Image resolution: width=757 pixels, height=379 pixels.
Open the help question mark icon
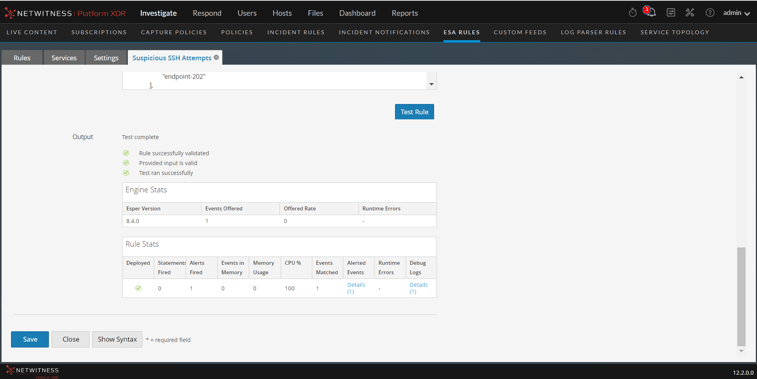click(x=710, y=13)
